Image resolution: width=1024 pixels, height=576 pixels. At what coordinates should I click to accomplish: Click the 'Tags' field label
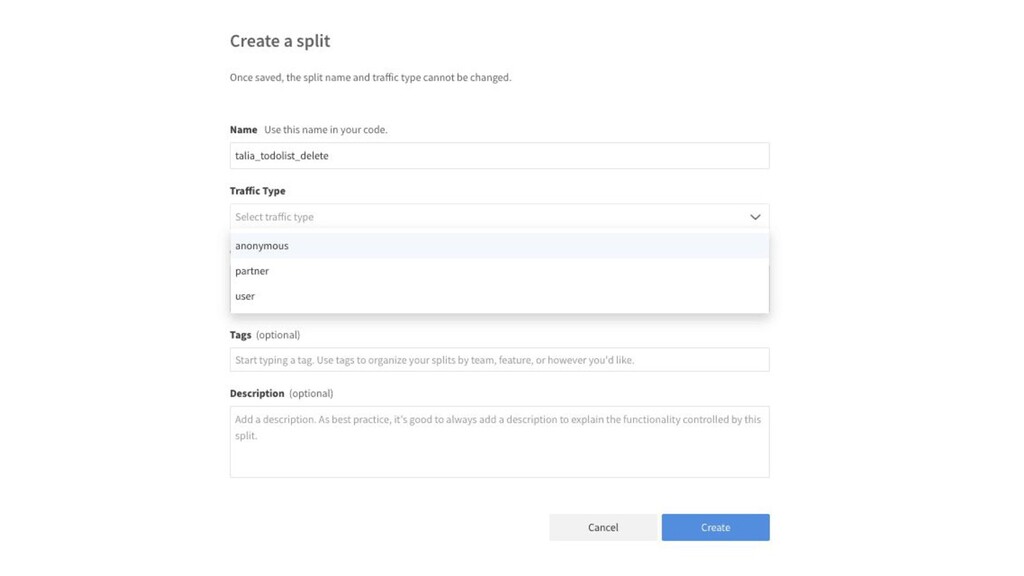(x=240, y=335)
